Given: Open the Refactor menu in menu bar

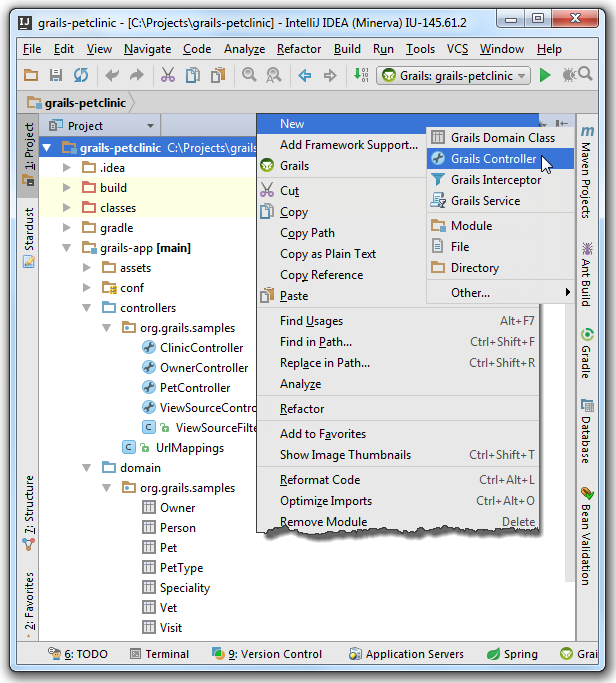Looking at the screenshot, I should tap(298, 48).
